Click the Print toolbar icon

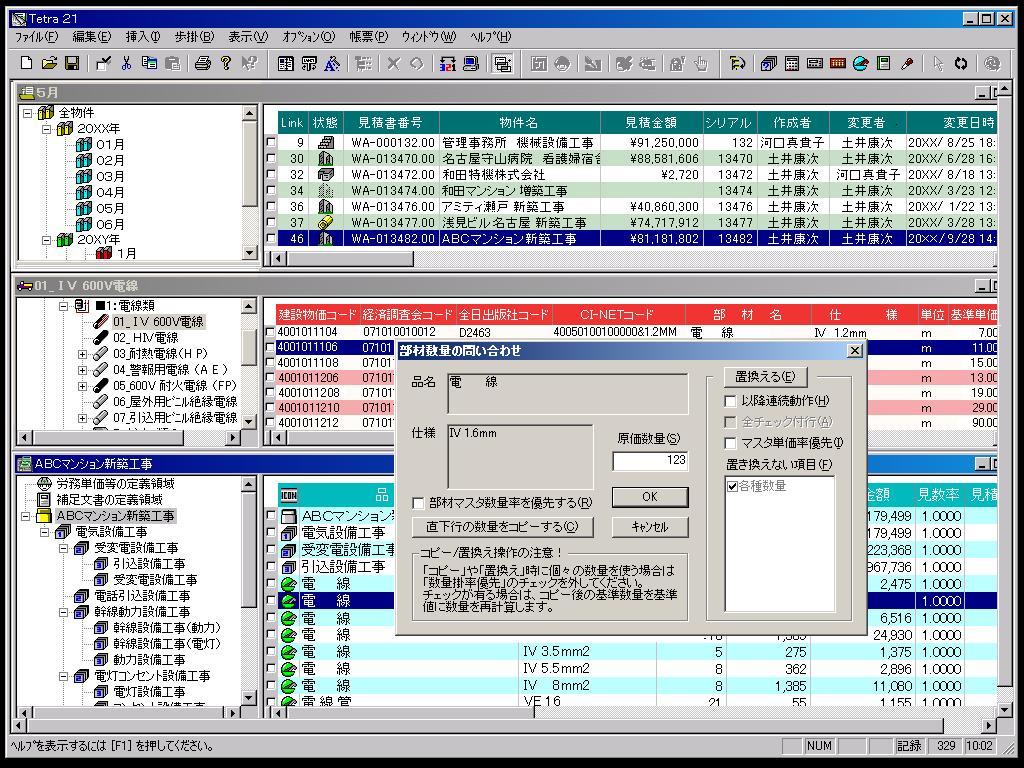[x=203, y=63]
